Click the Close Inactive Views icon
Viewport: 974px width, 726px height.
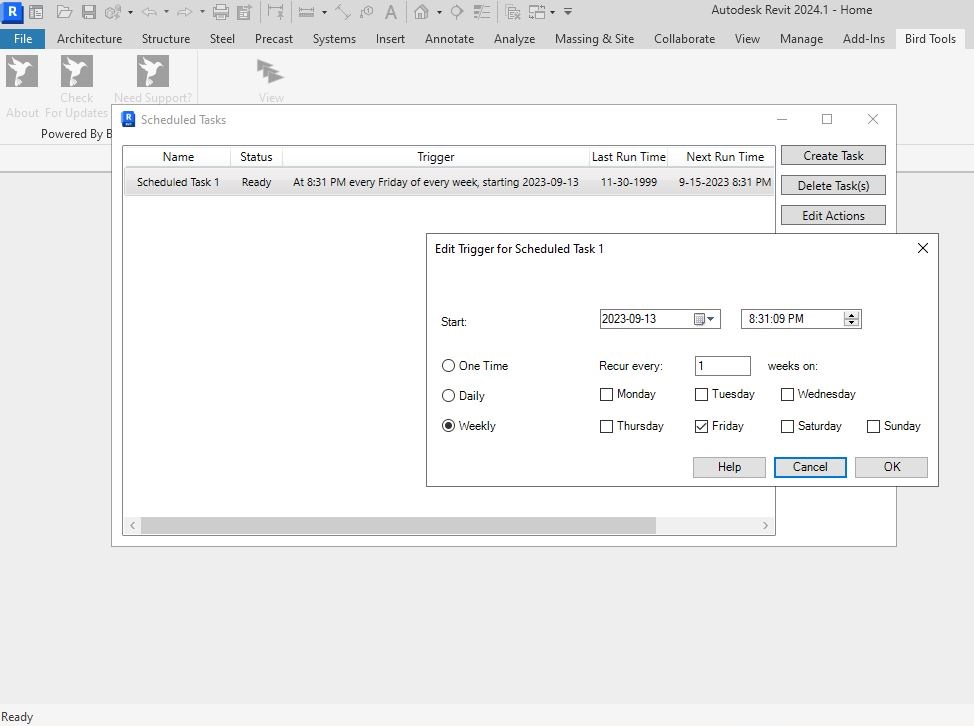[513, 12]
